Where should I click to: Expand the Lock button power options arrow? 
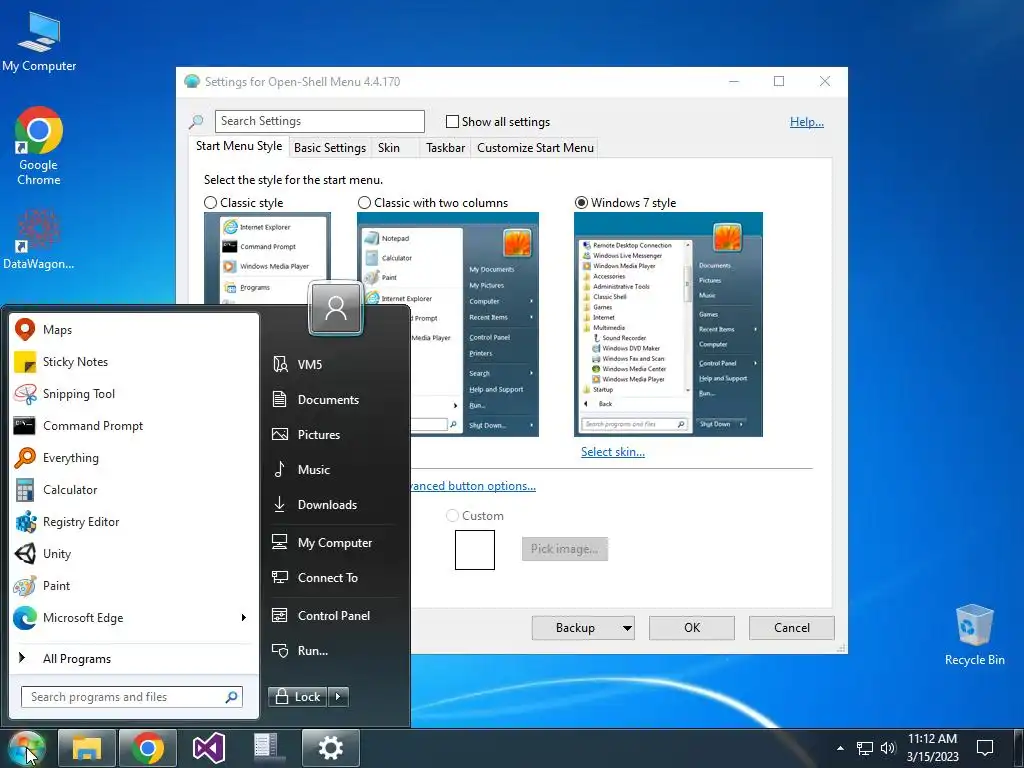tap(338, 697)
